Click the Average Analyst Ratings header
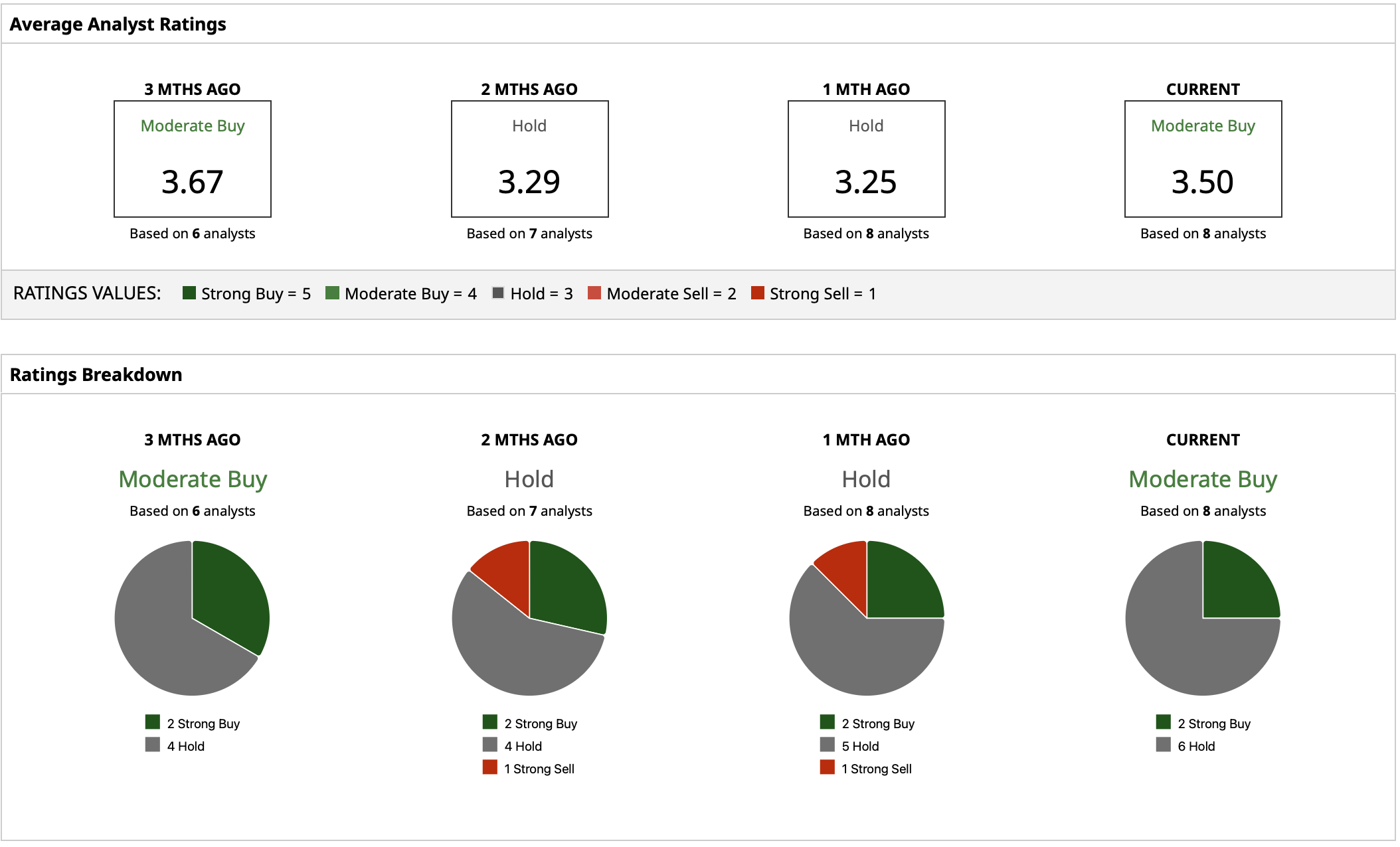Image resolution: width=1400 pixels, height=847 pixels. click(118, 24)
